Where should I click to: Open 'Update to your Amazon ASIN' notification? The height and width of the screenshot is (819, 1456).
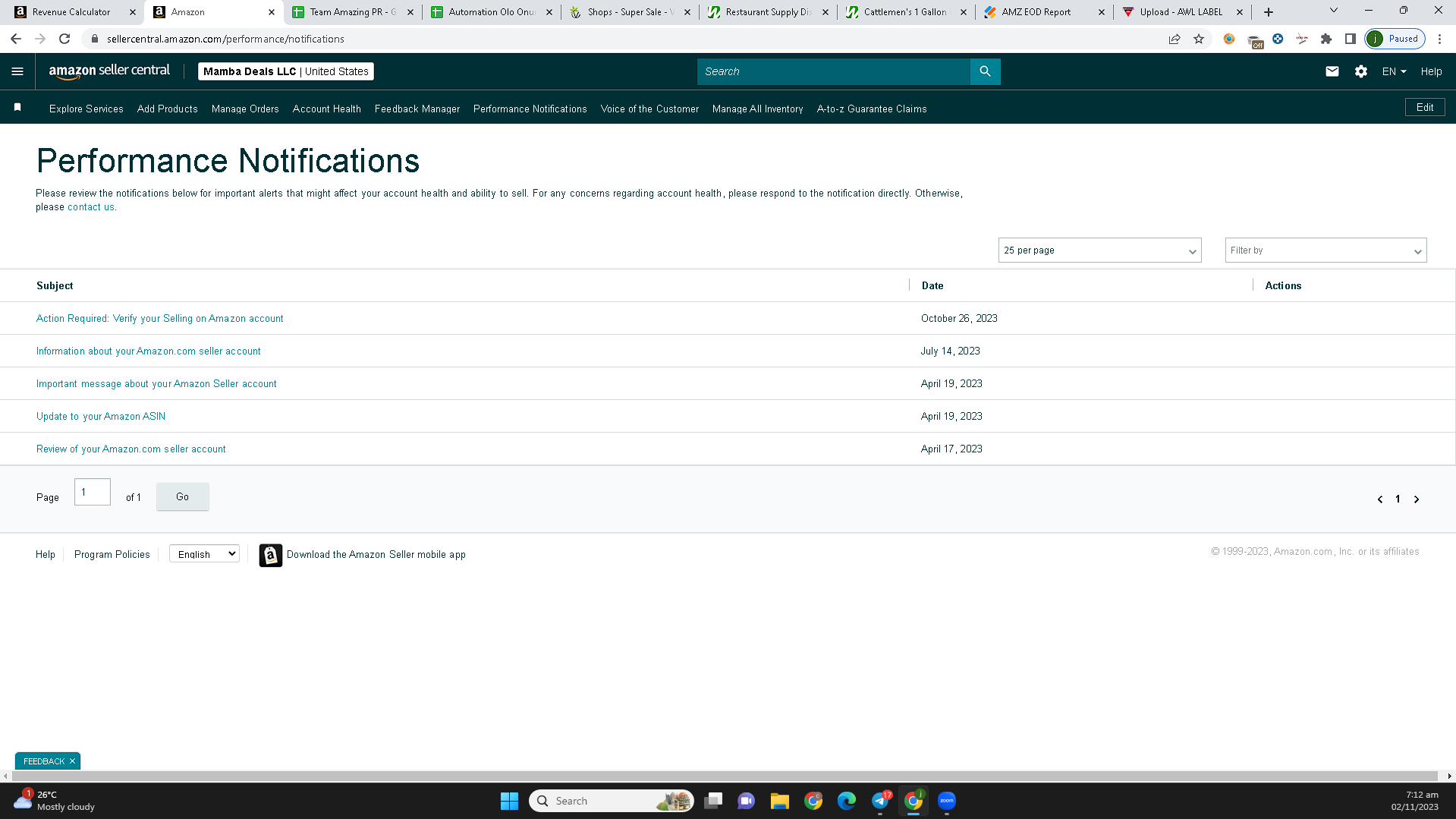click(x=101, y=417)
